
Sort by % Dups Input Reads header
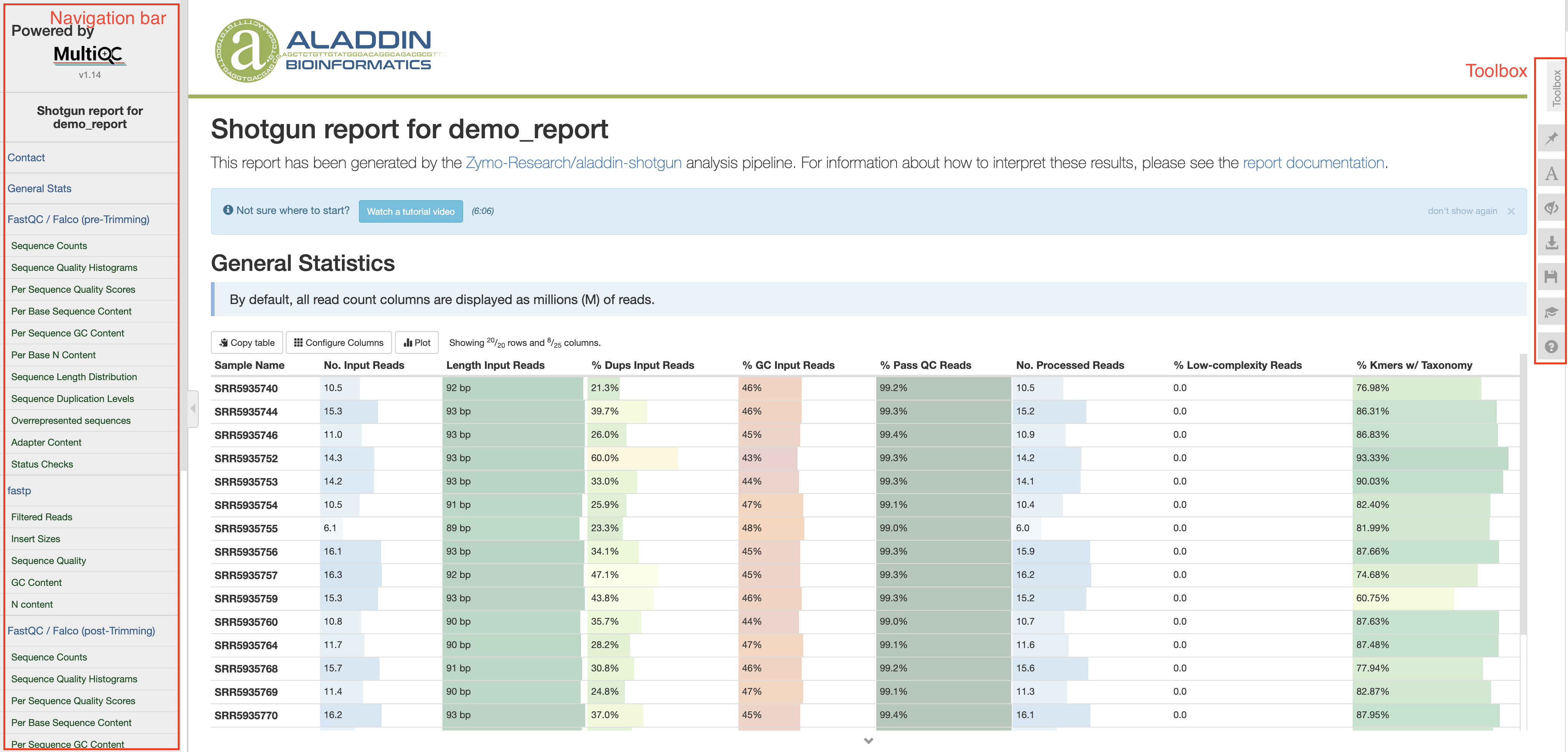[643, 365]
